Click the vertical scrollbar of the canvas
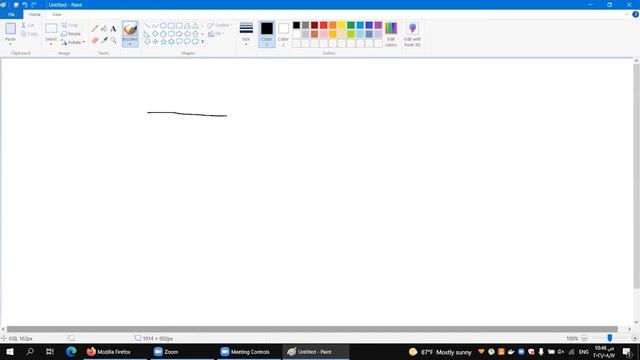Image resolution: width=640 pixels, height=360 pixels. click(x=636, y=176)
